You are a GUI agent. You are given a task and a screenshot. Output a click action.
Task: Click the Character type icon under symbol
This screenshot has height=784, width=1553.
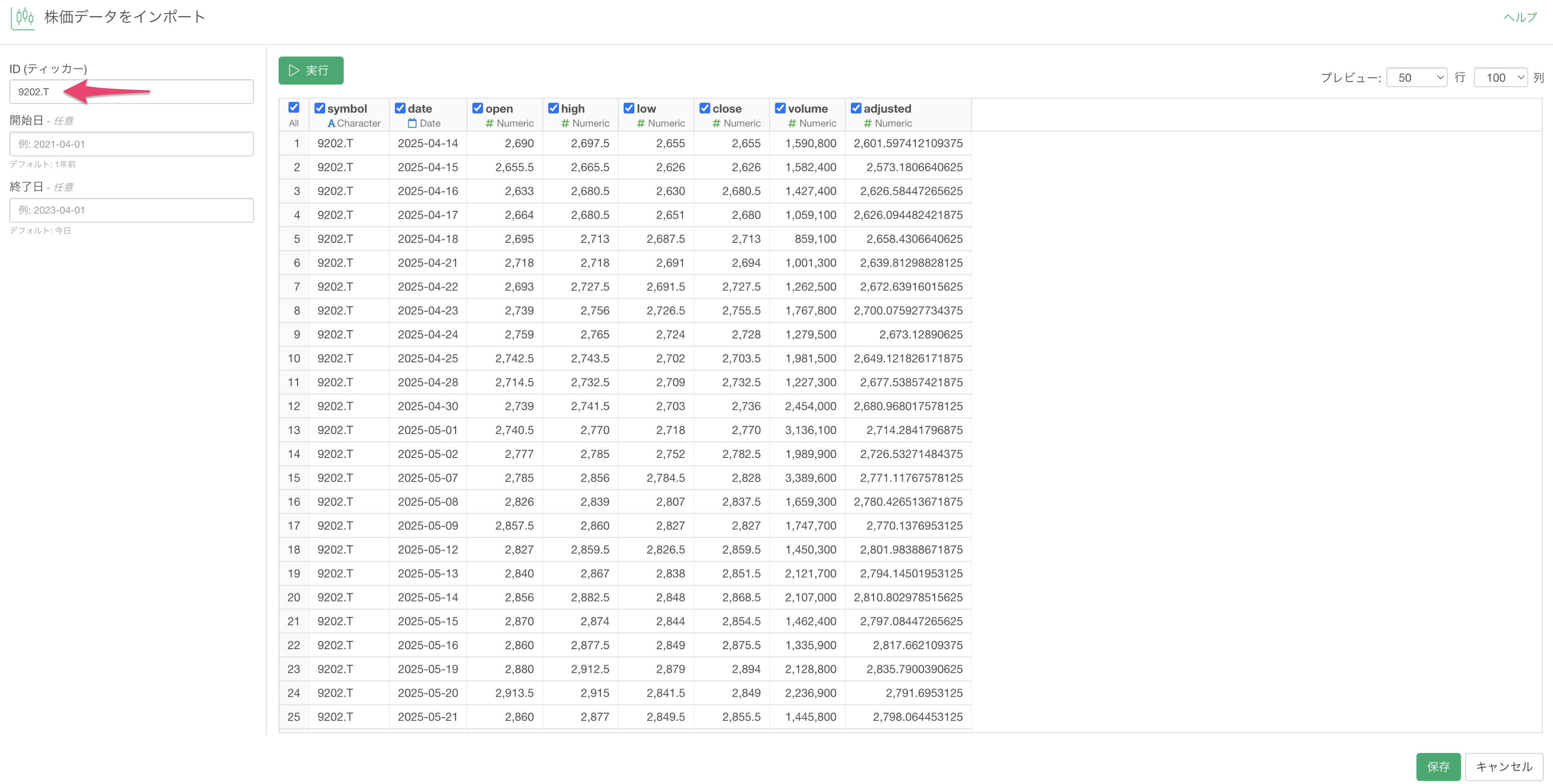click(331, 124)
